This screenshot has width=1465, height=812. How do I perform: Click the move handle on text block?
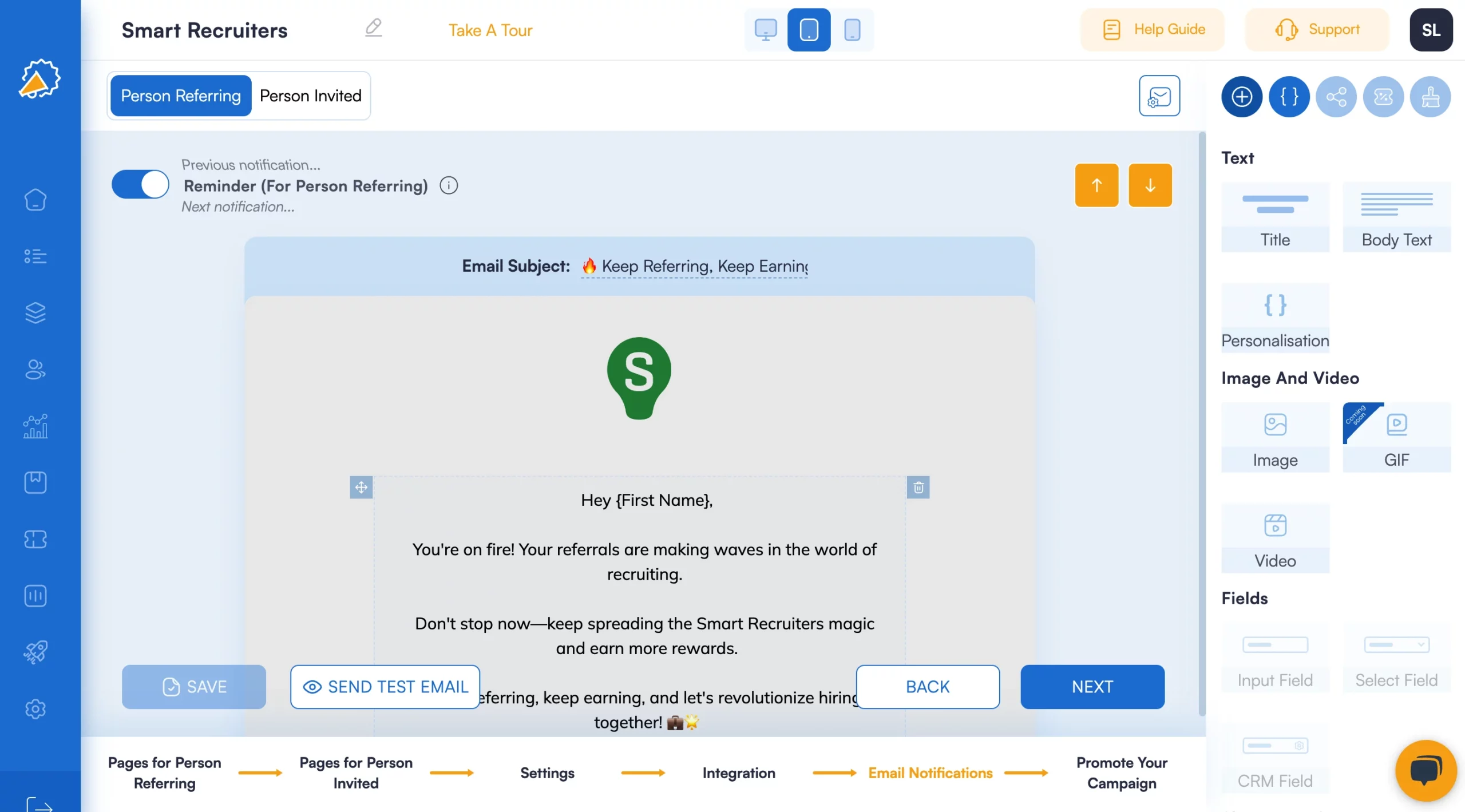click(361, 488)
